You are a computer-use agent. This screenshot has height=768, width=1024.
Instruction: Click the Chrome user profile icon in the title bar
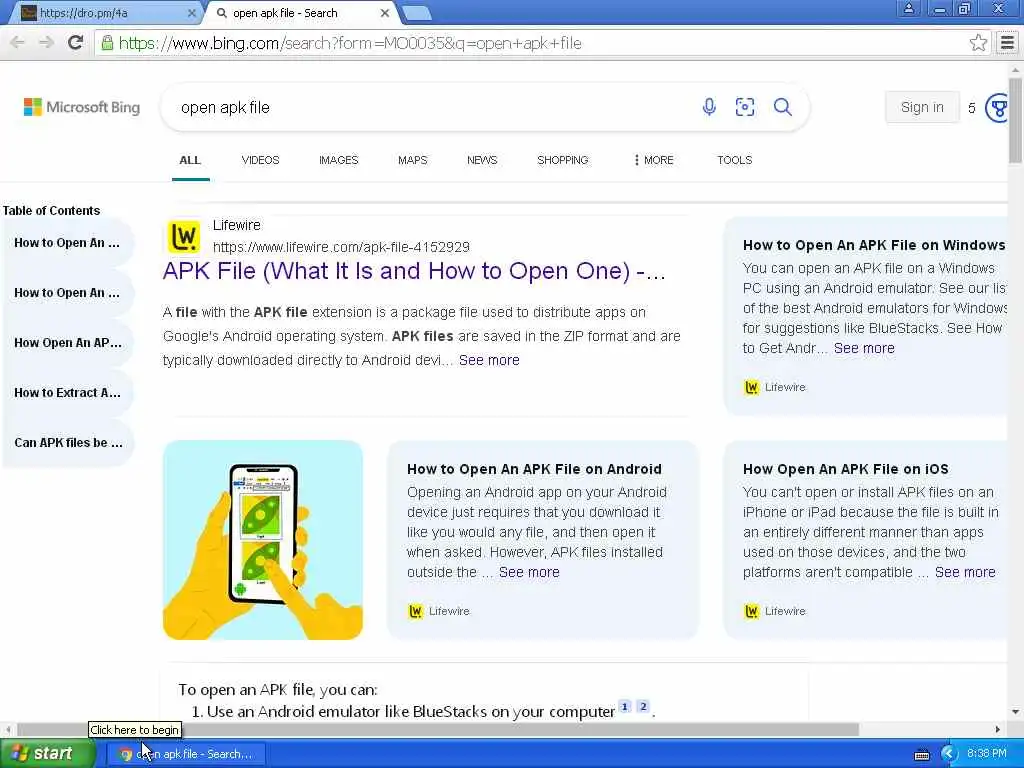908,8
